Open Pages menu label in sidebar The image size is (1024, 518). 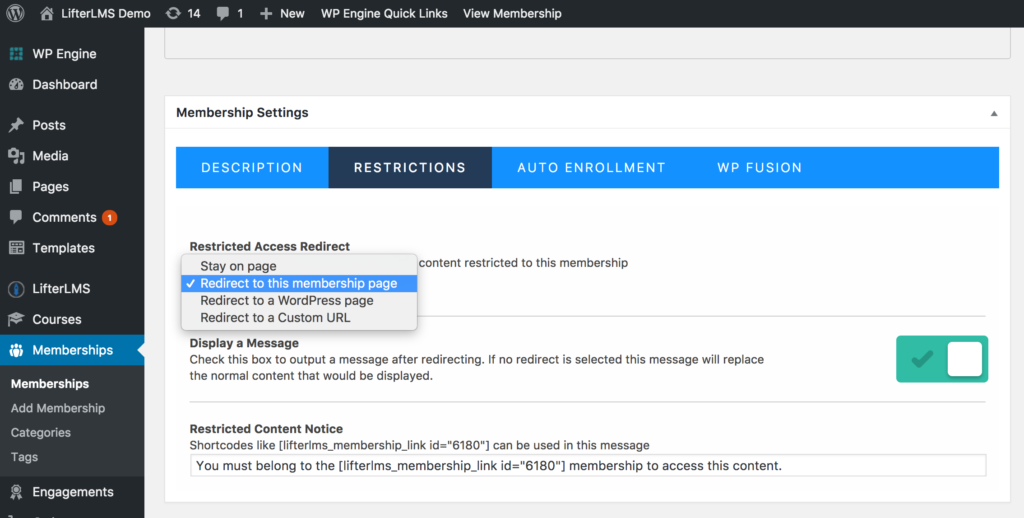coord(50,186)
